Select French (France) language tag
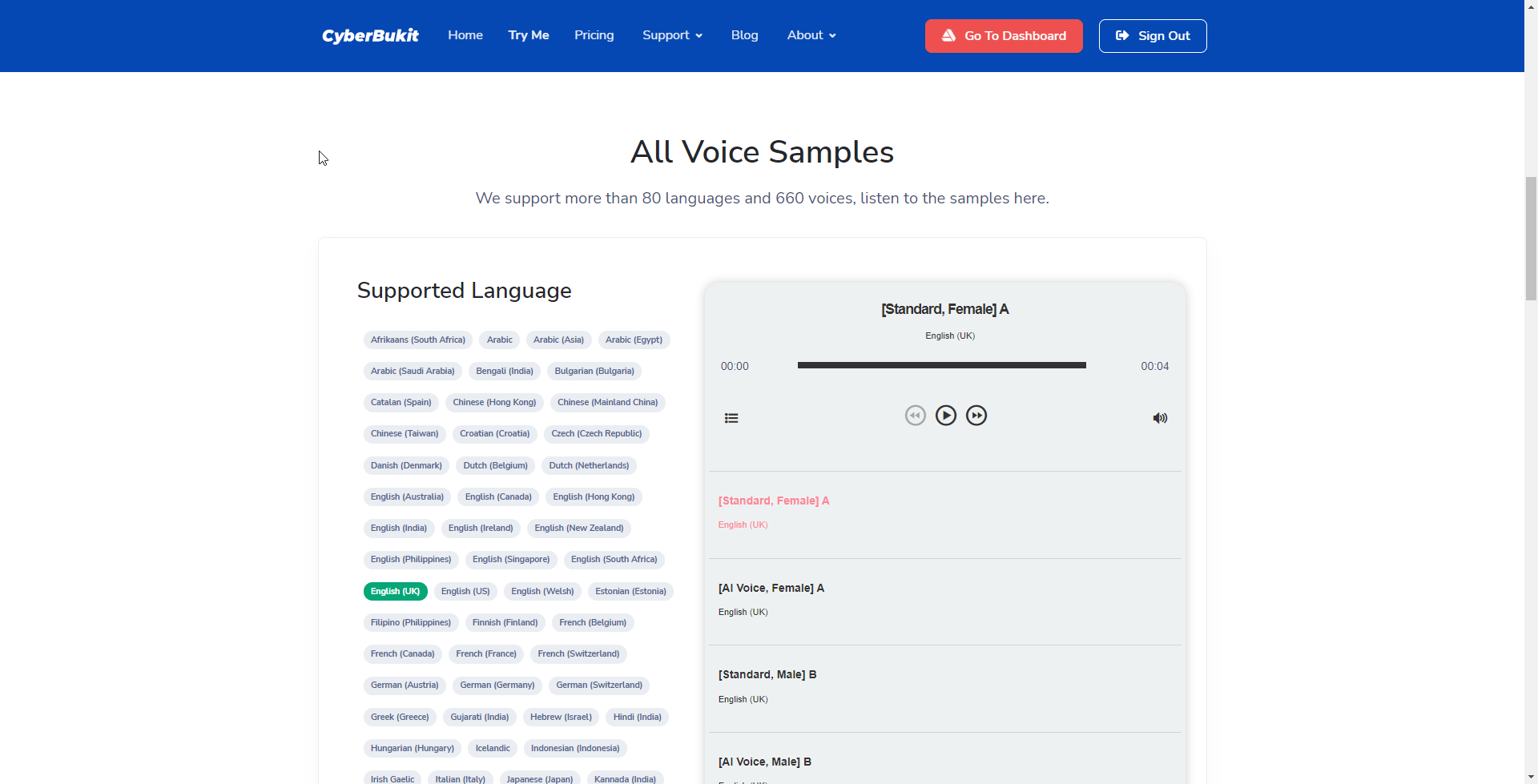This screenshot has height=784, width=1538. [486, 653]
